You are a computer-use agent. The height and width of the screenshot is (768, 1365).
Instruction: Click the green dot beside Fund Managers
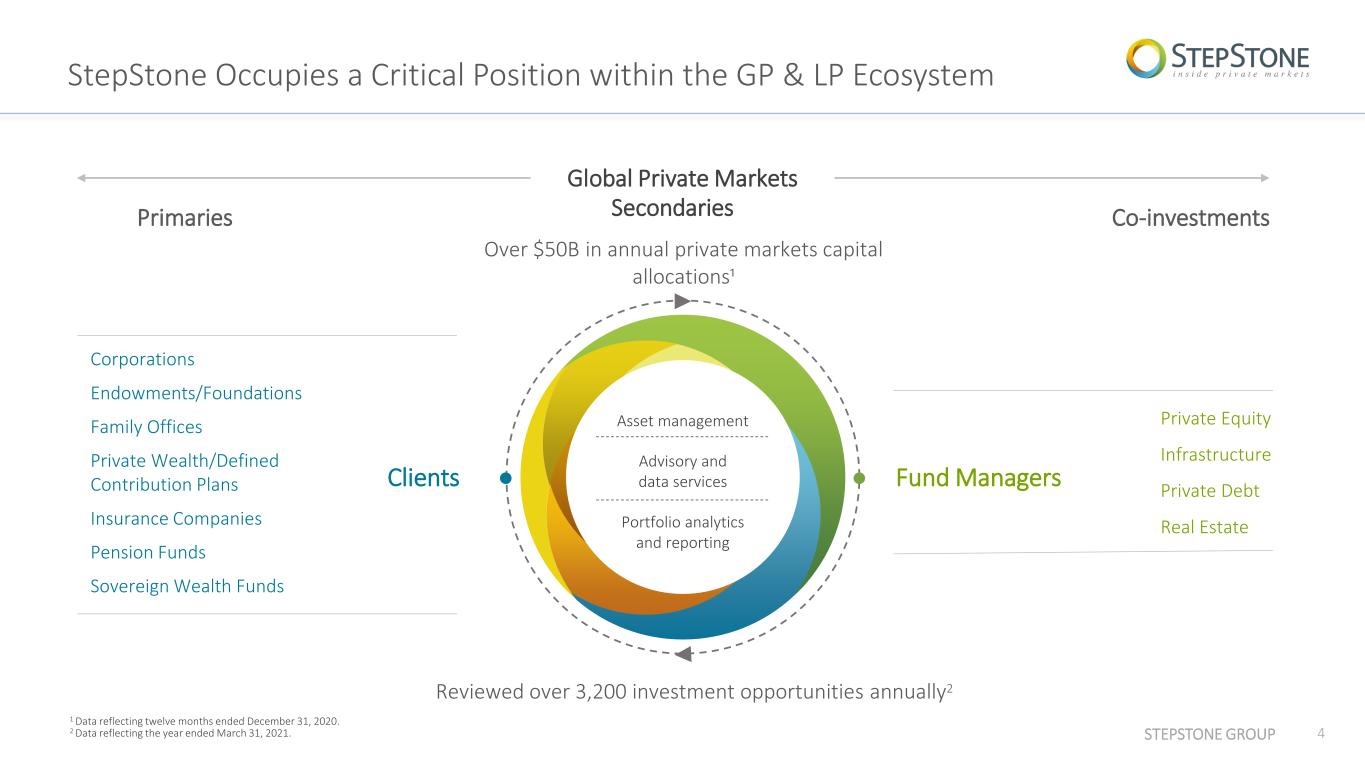pyautogui.click(x=859, y=479)
